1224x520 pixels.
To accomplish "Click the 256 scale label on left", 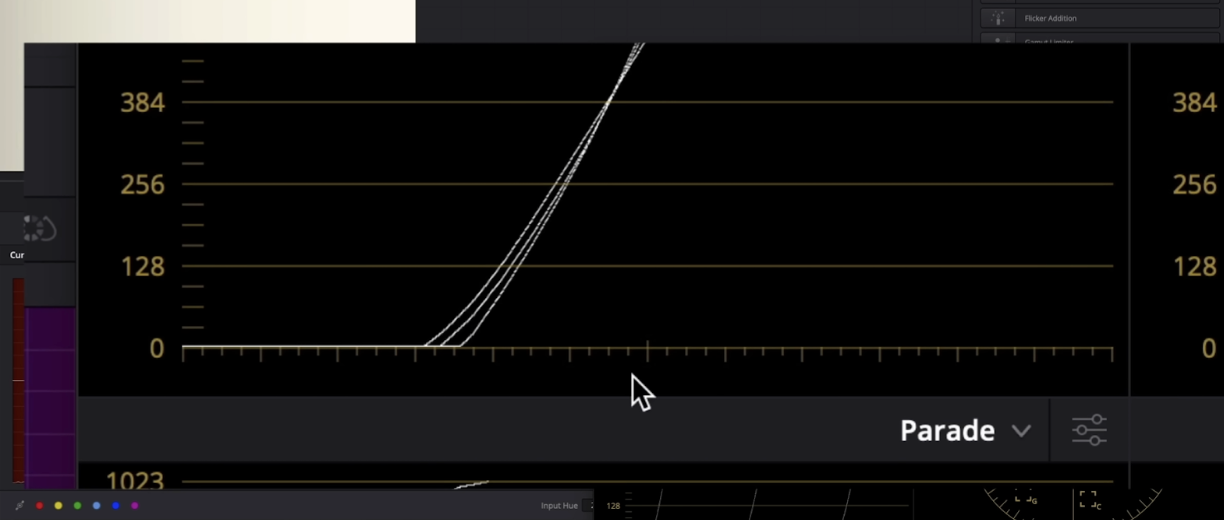I will (x=142, y=184).
